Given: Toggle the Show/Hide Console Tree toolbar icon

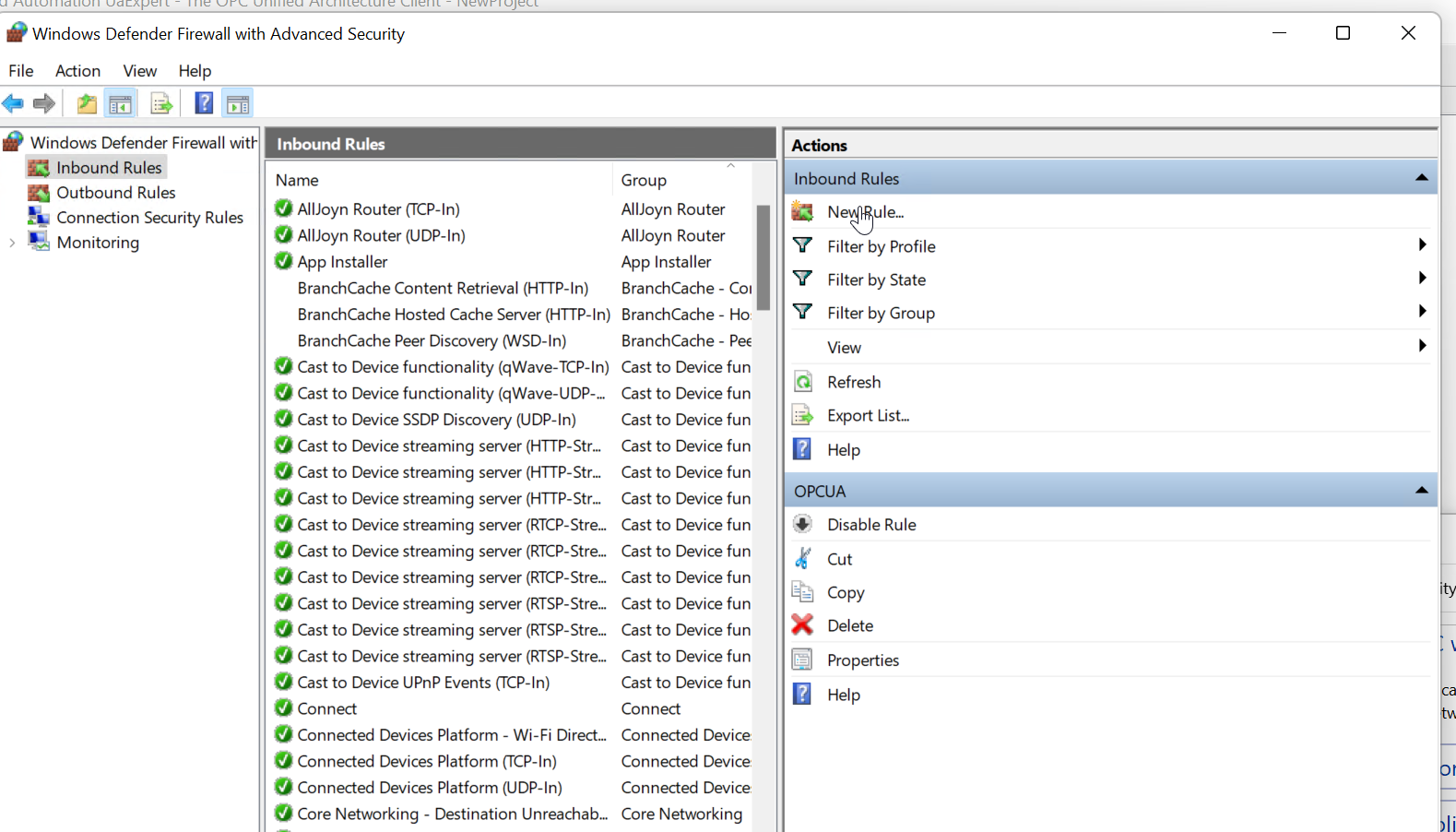Looking at the screenshot, I should [120, 103].
